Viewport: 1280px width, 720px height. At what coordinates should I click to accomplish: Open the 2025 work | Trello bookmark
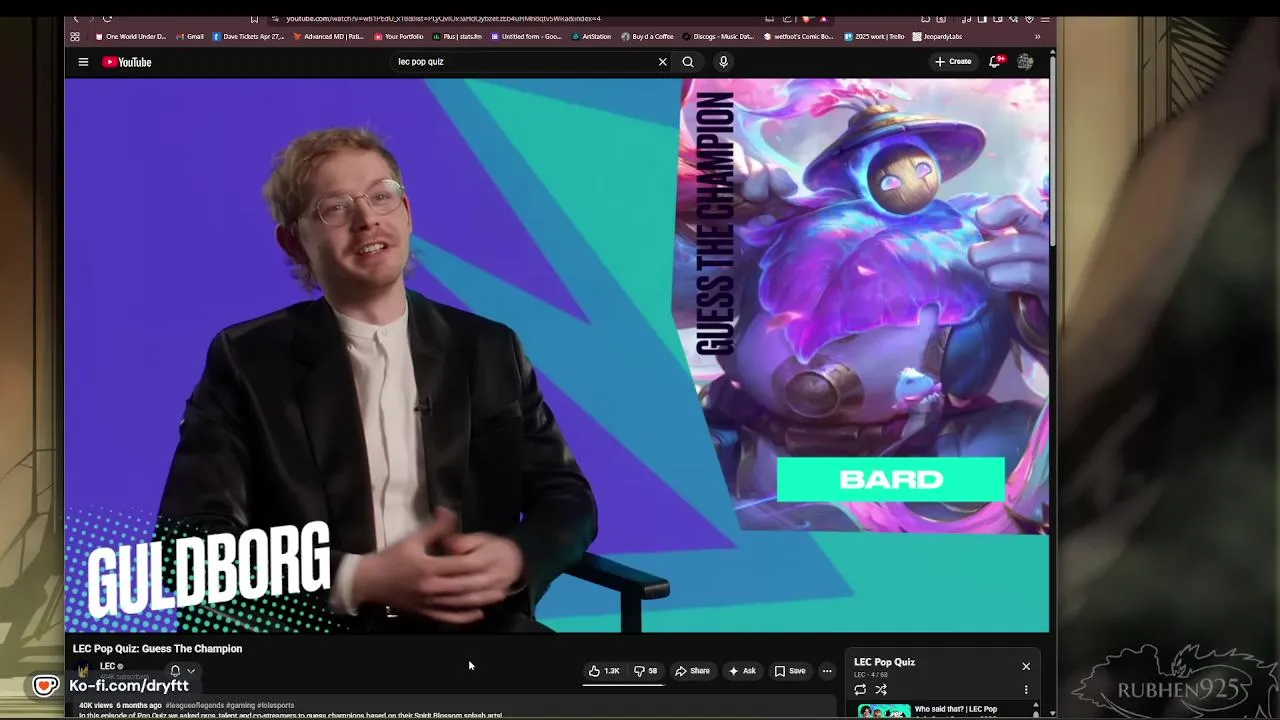pos(874,37)
